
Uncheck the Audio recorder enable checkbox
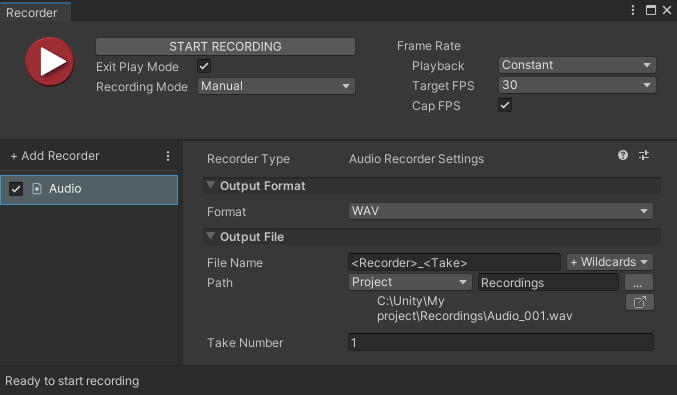coord(16,189)
